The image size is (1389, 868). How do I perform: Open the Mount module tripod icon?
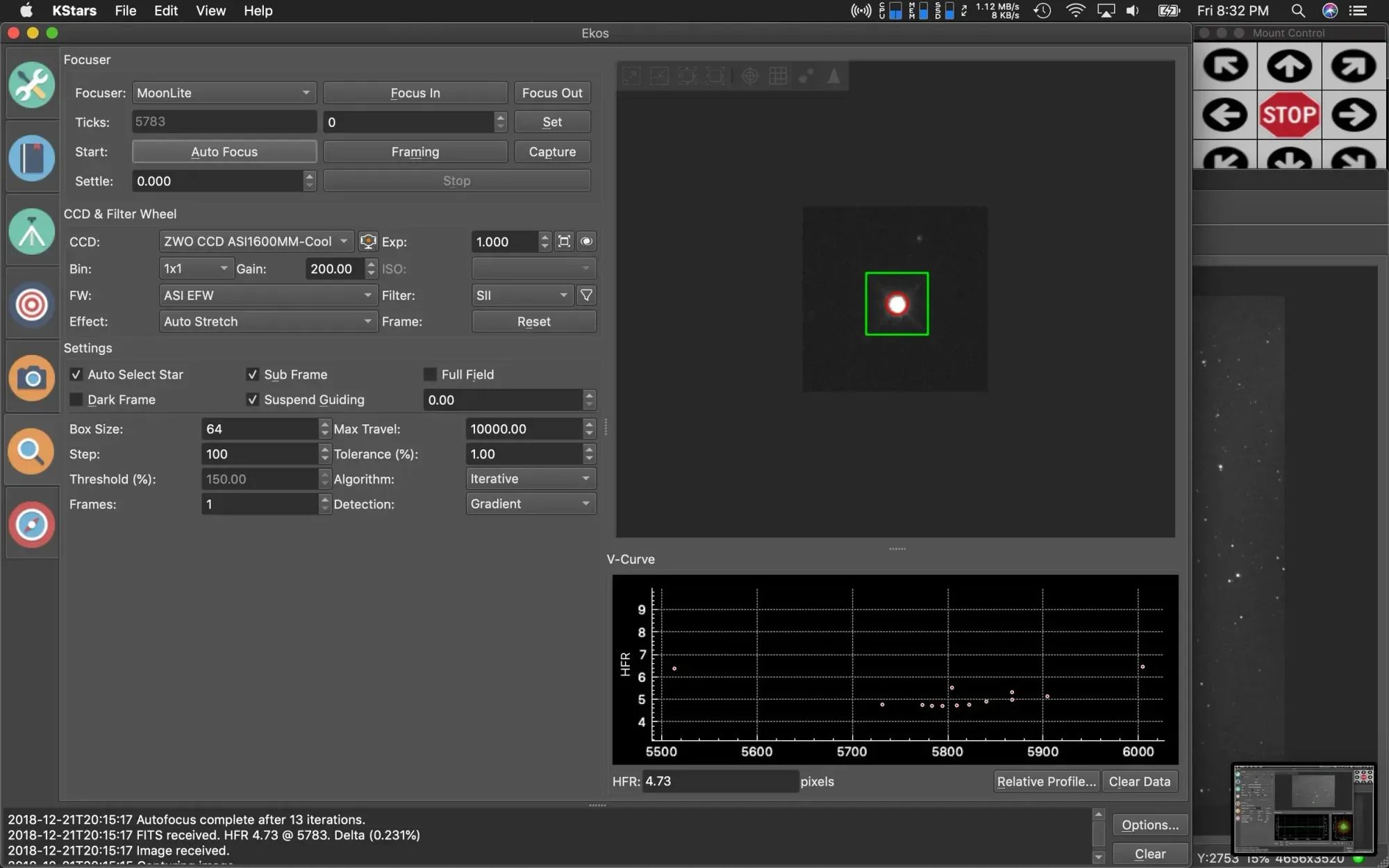point(31,232)
